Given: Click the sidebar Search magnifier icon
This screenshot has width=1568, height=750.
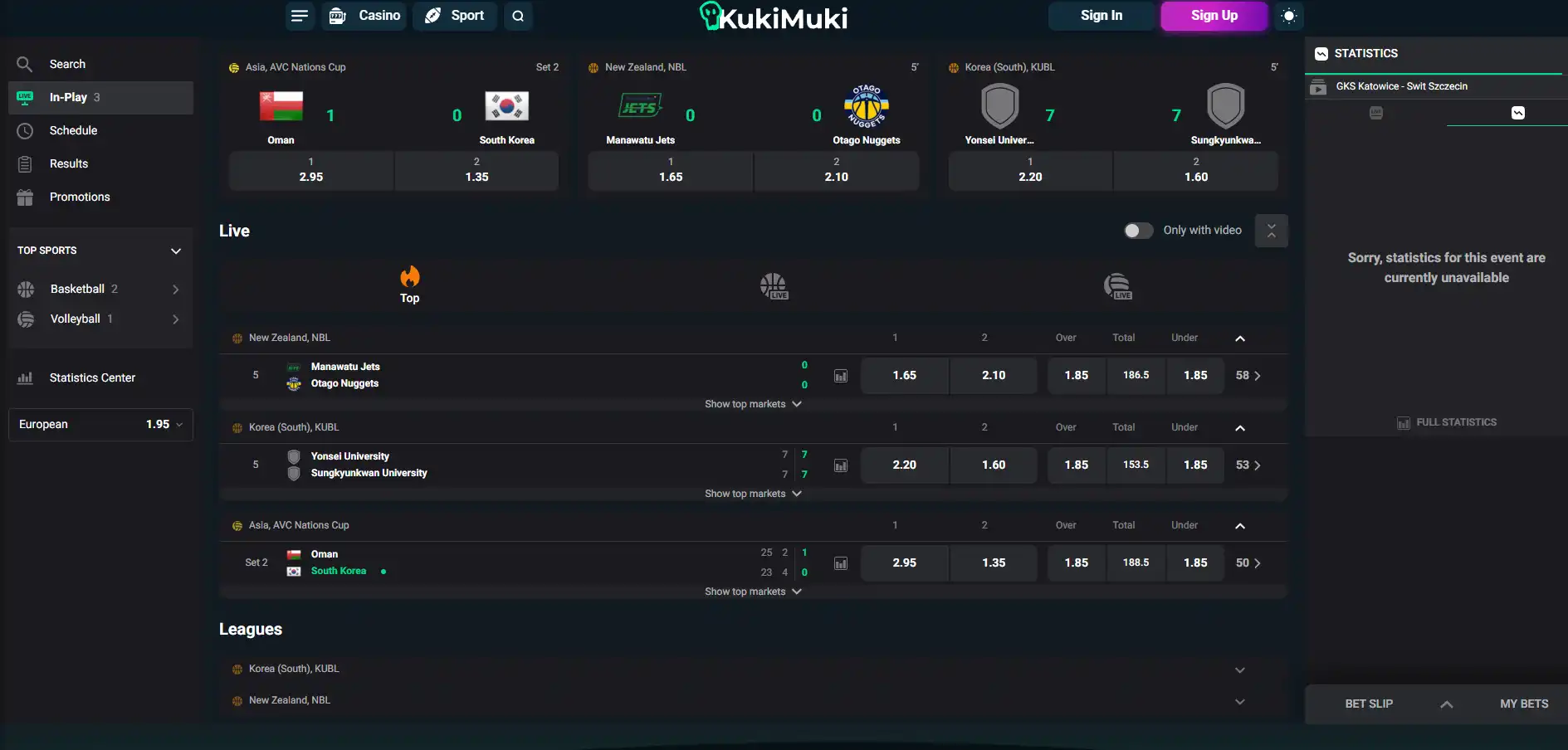Looking at the screenshot, I should tap(25, 64).
